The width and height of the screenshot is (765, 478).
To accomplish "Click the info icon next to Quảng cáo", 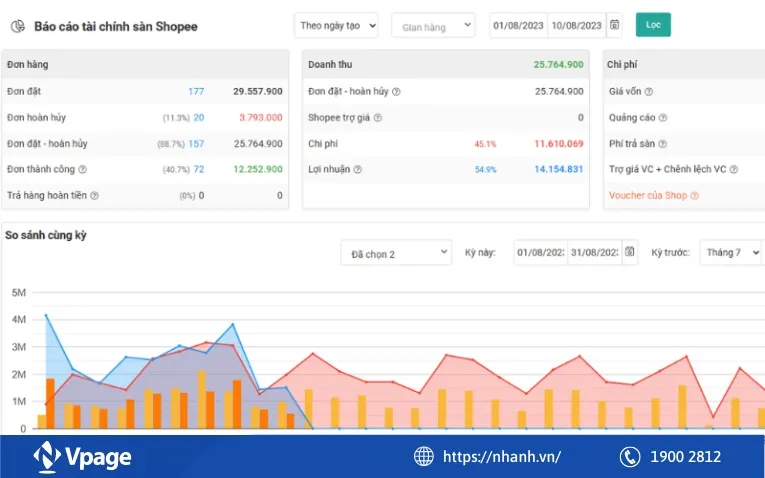I will (660, 118).
